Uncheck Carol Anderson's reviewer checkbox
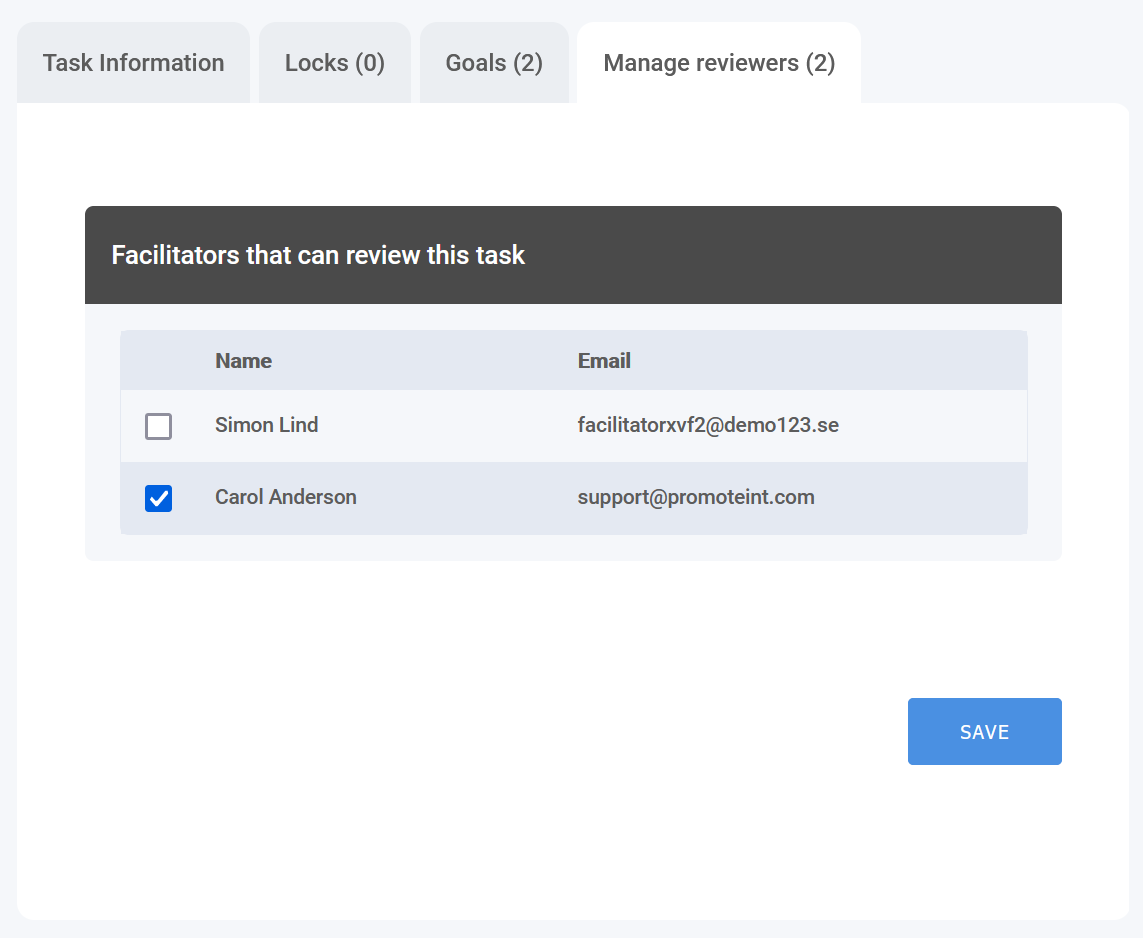 [158, 498]
